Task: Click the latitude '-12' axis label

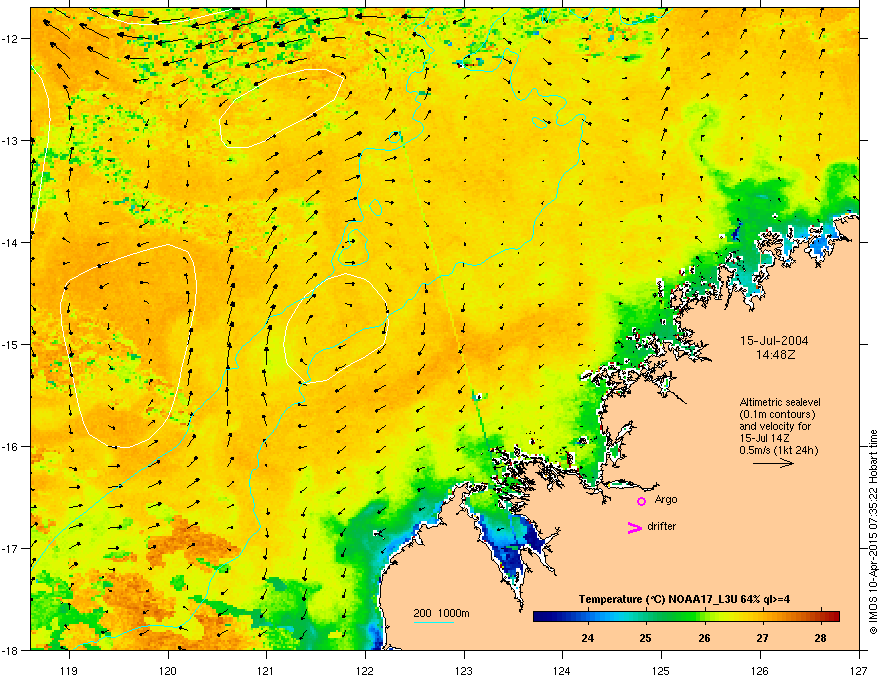Action: point(11,39)
